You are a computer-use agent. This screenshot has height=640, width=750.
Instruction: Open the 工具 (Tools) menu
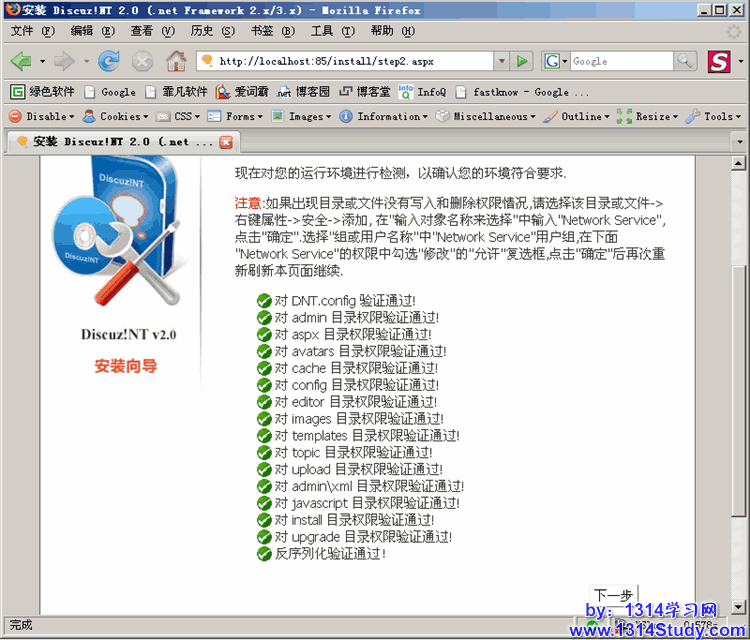coord(325,31)
